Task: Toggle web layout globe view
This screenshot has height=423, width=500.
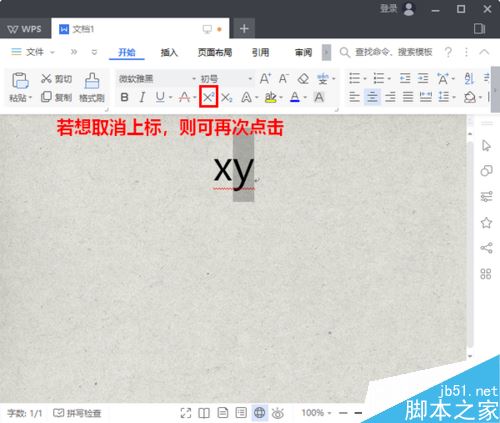Action: pos(260,413)
